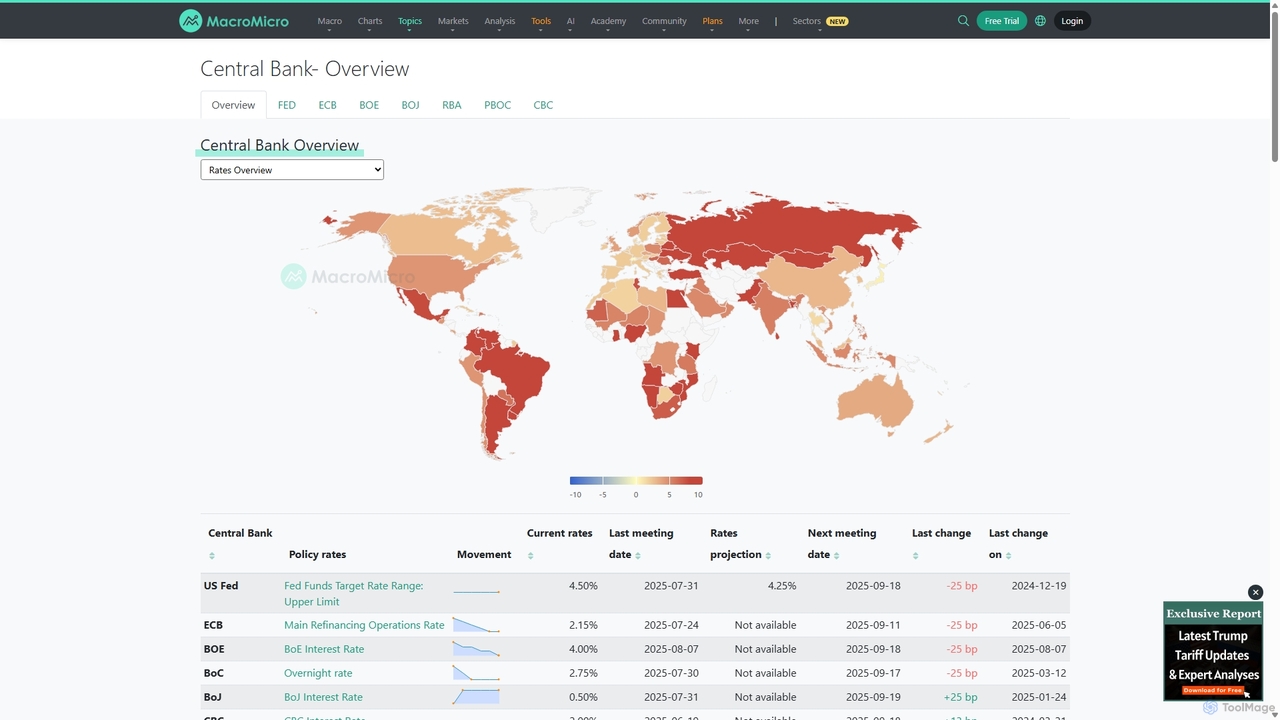Expand the Macro menu

(x=329, y=21)
